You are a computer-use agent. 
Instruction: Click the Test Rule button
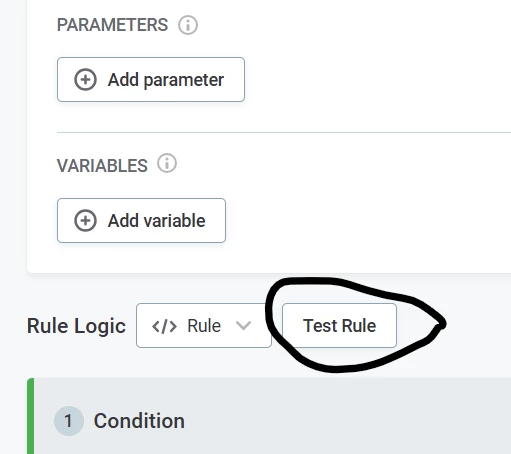pyautogui.click(x=339, y=326)
